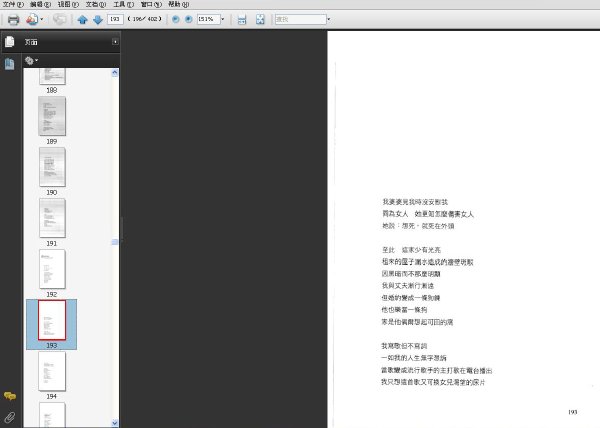Open dropdown arrow beside the collaborate icon
The image size is (600, 428).
click(42, 19)
